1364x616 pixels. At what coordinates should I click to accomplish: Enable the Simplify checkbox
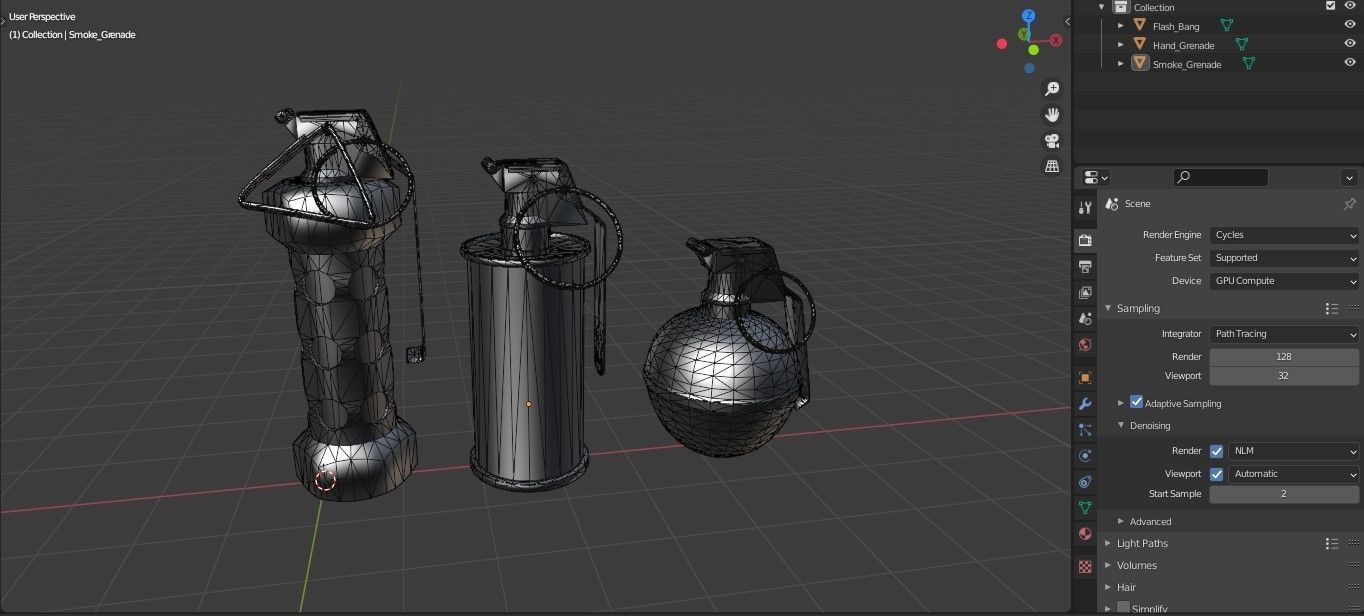pyautogui.click(x=1123, y=608)
